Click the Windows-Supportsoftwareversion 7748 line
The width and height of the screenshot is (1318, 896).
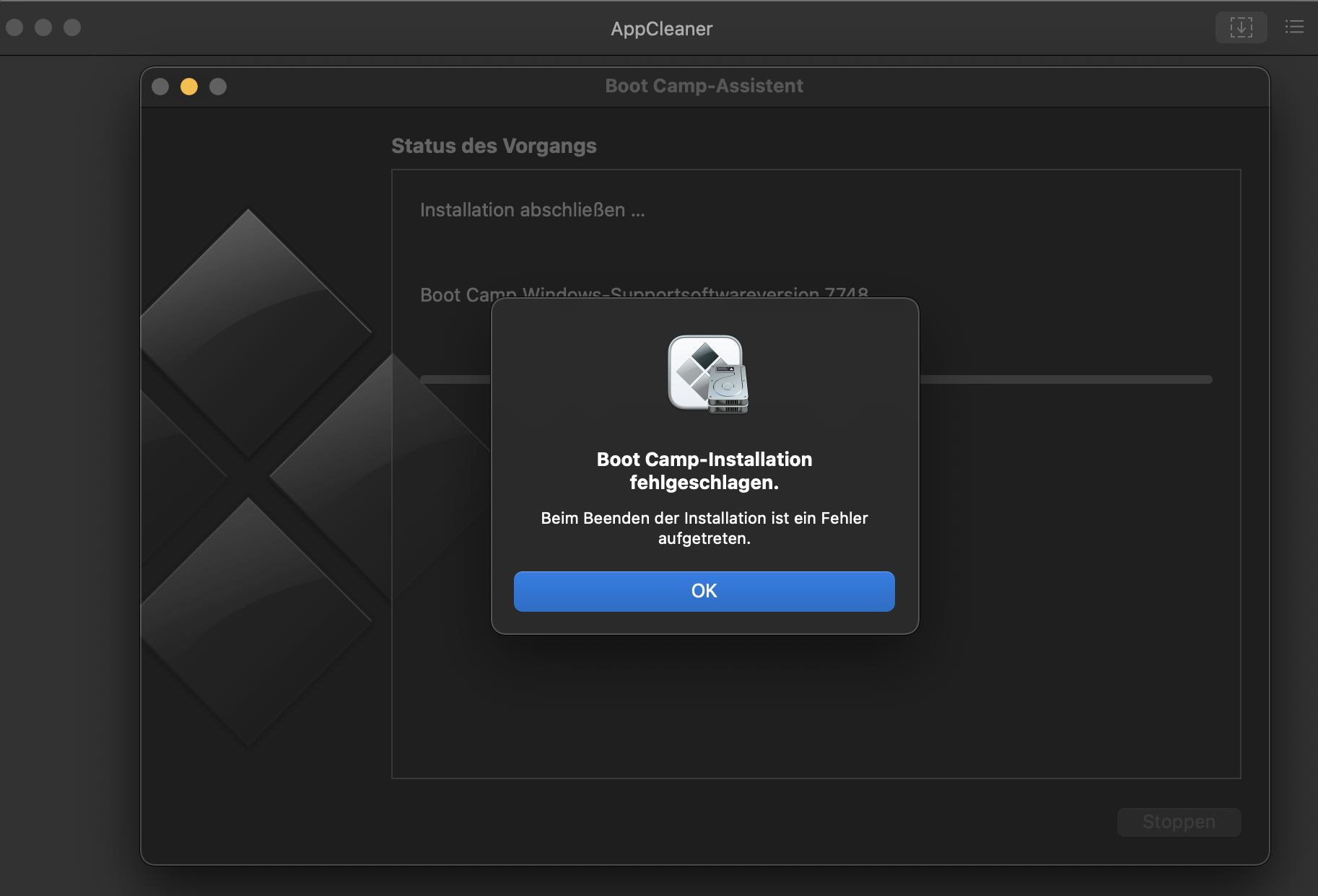[644, 293]
